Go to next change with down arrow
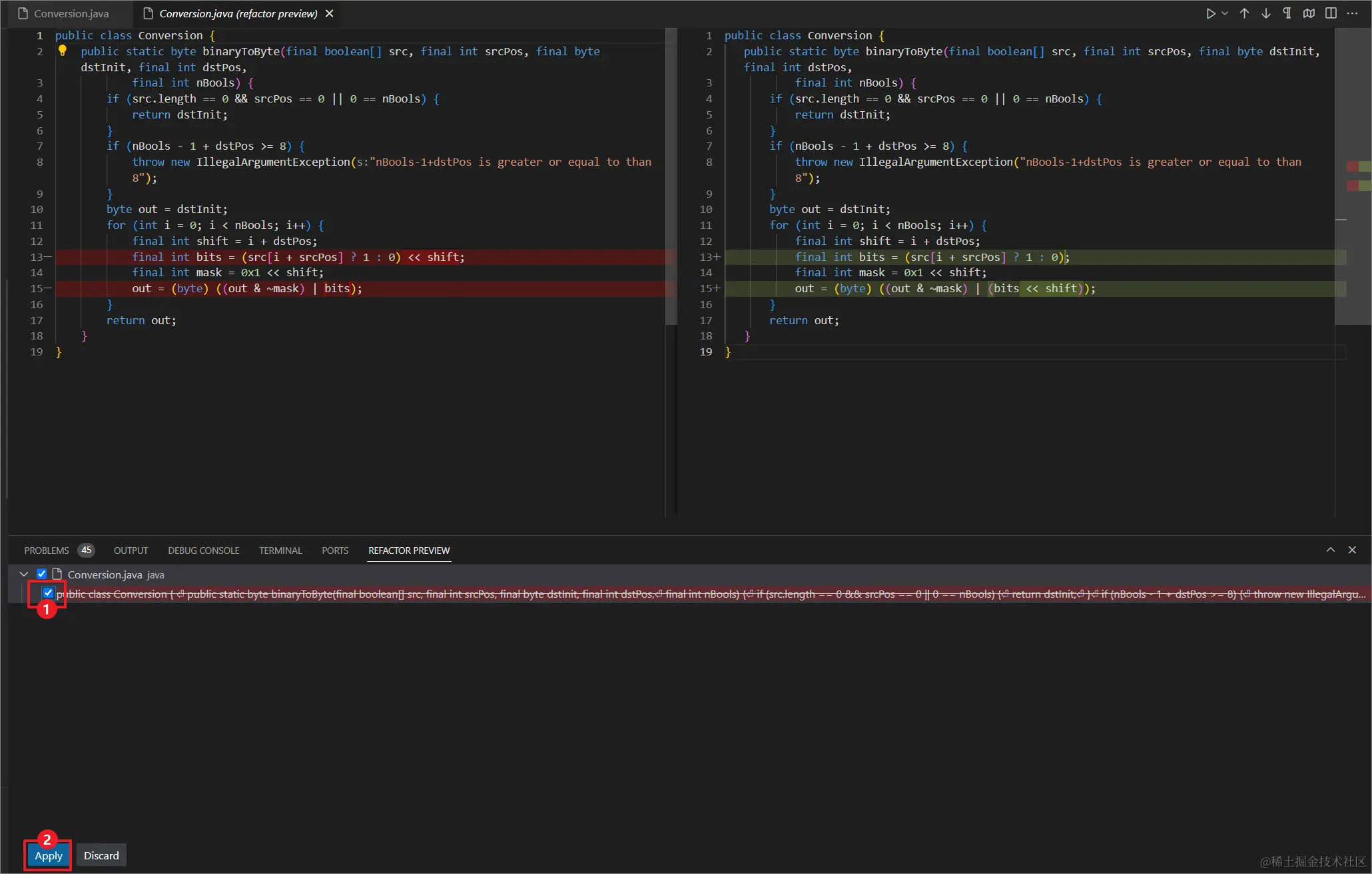The width and height of the screenshot is (1372, 874). coord(1265,13)
